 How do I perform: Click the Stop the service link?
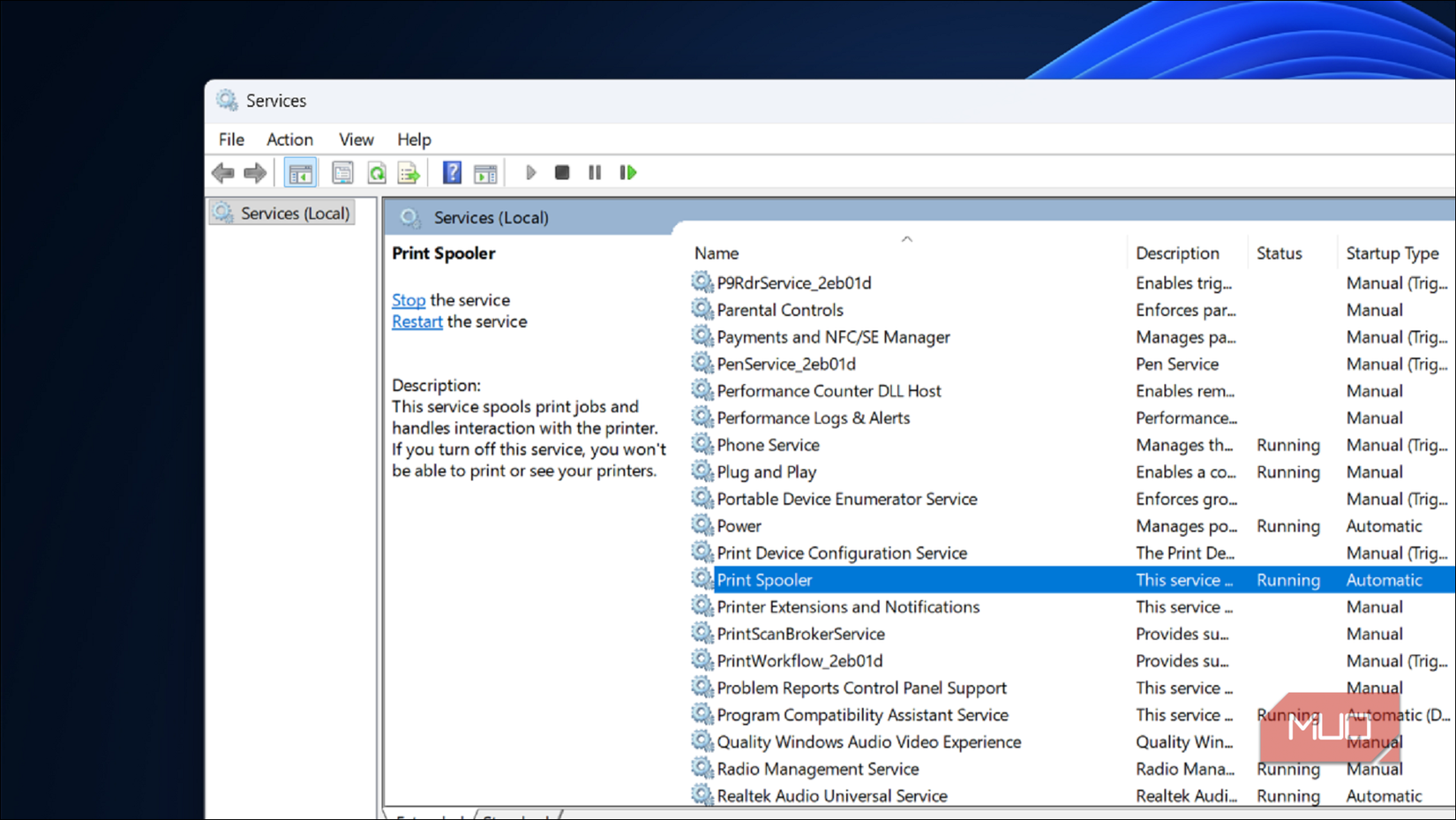click(x=408, y=300)
